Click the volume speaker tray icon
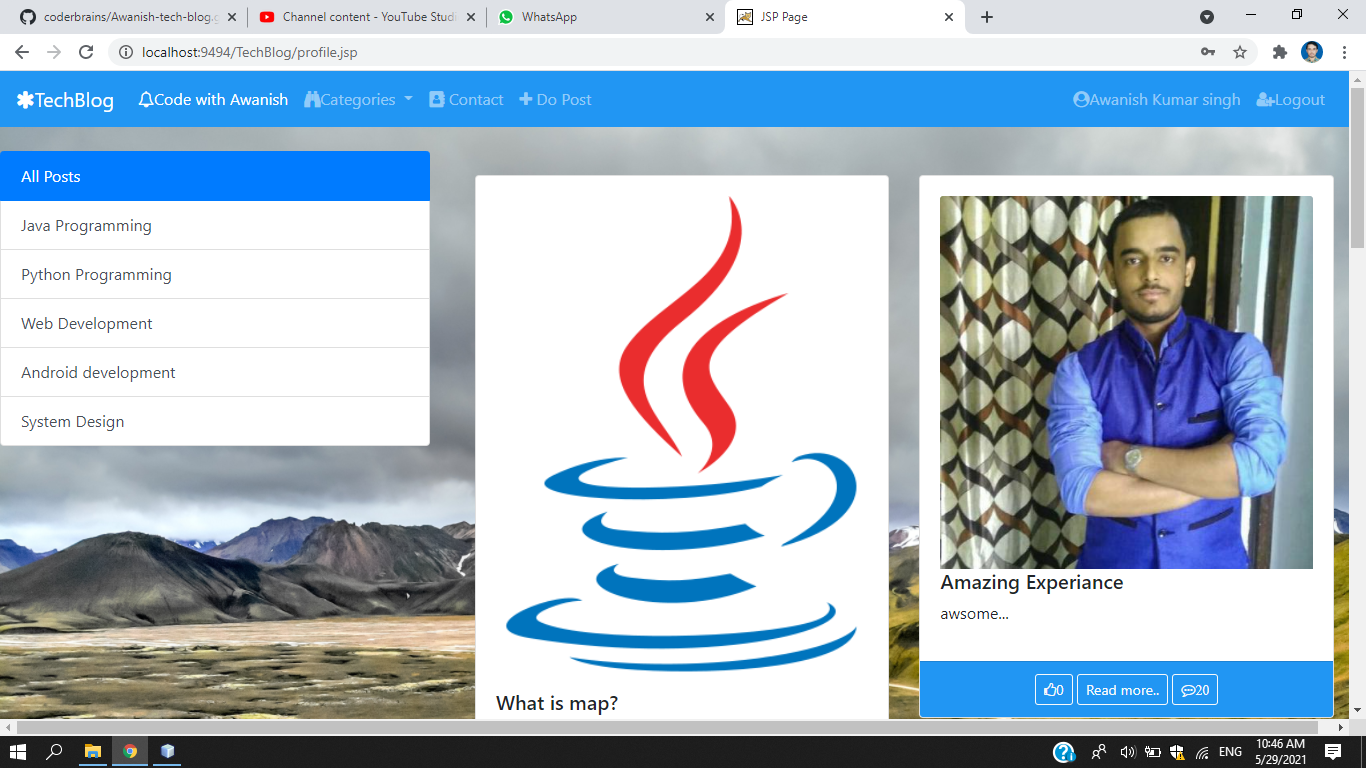This screenshot has width=1366, height=768. [1127, 752]
